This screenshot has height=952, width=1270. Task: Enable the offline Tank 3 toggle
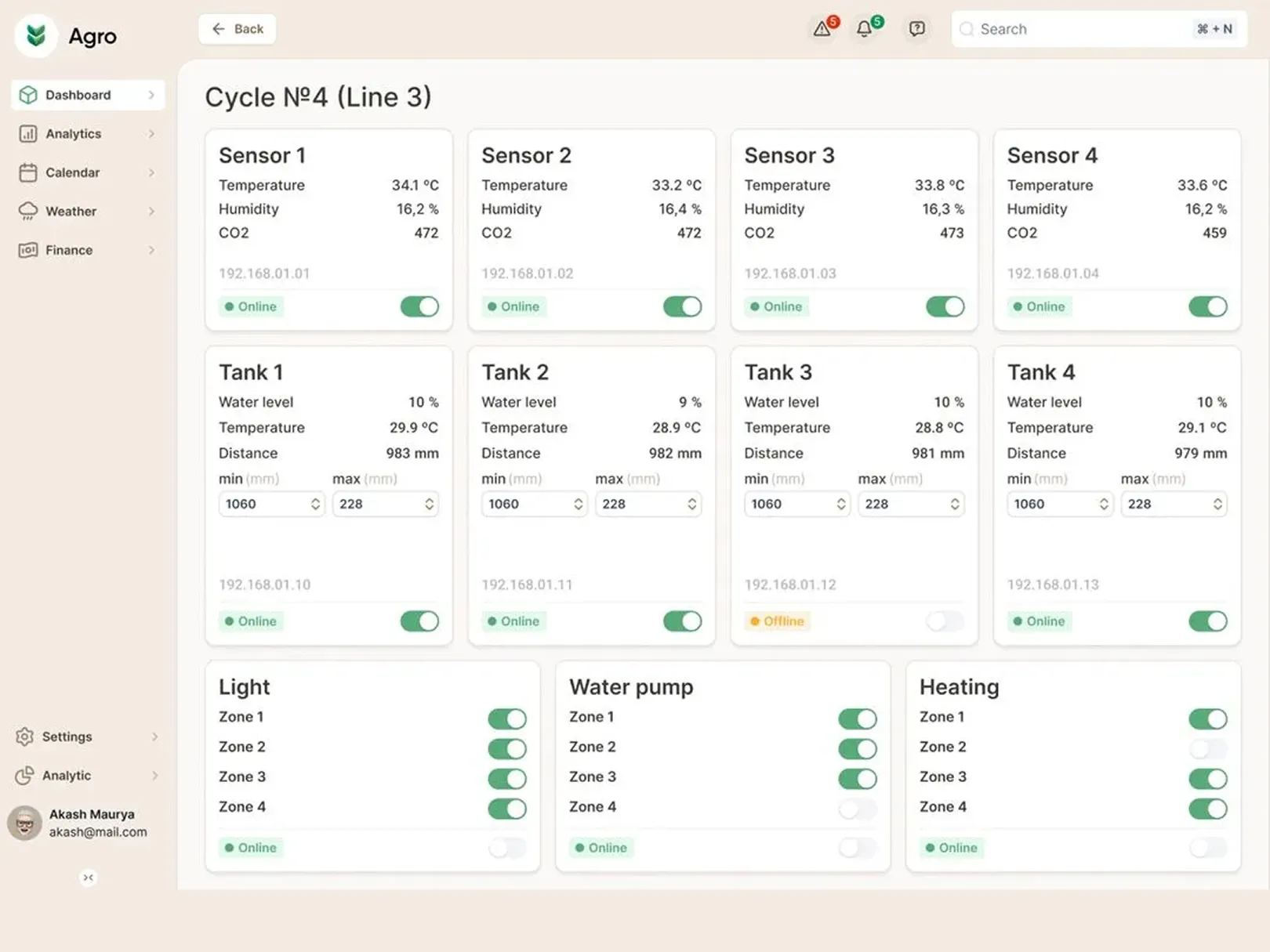(x=945, y=621)
